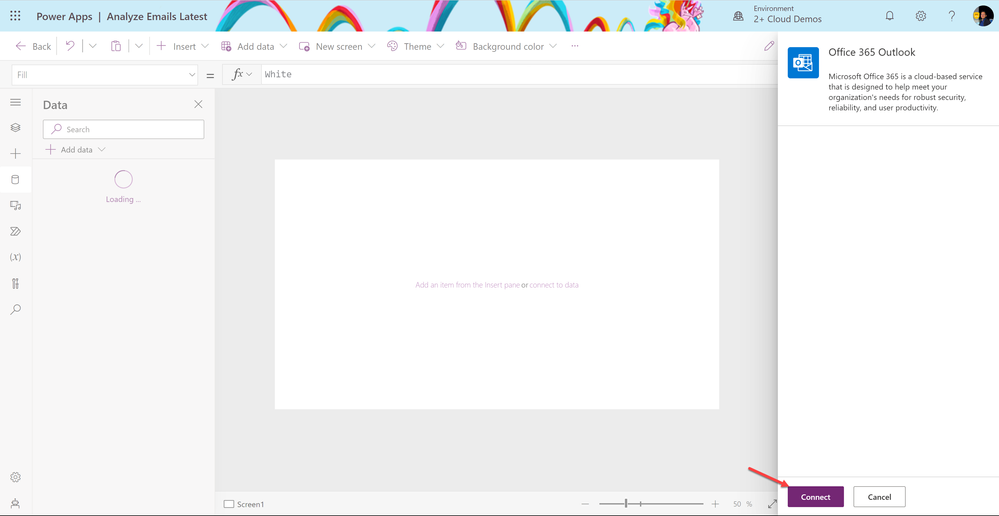The width and height of the screenshot is (999, 516).
Task: Open the sidebar Settings gear at bottom
Action: click(x=16, y=477)
